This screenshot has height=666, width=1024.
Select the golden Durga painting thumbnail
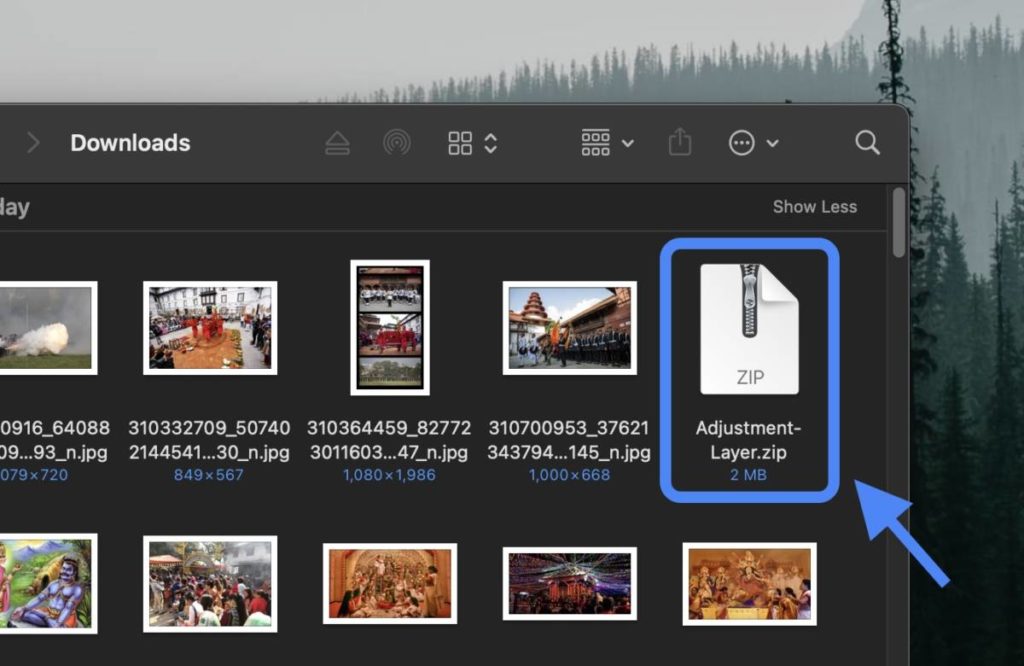(750, 584)
